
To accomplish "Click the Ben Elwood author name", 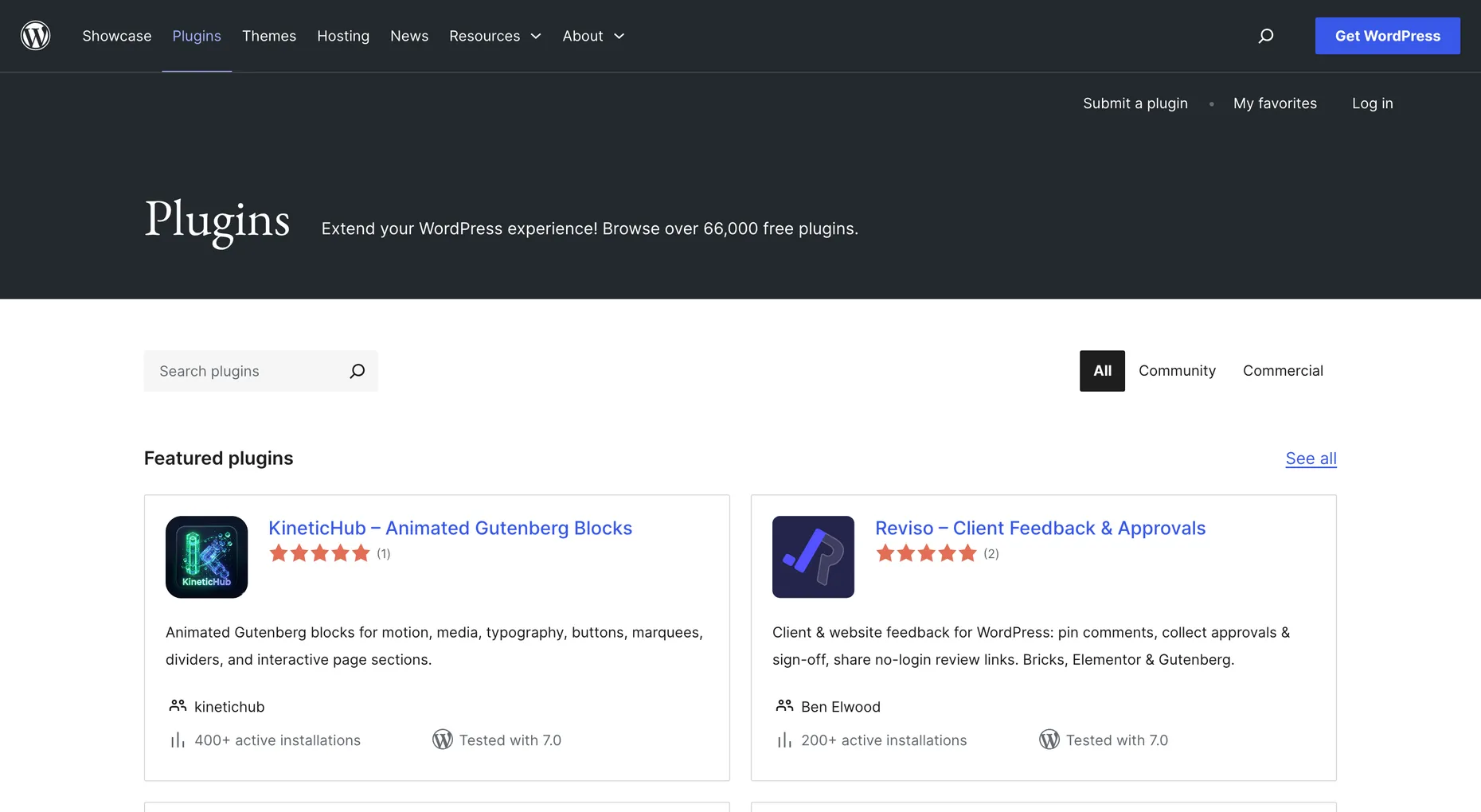I will (841, 707).
